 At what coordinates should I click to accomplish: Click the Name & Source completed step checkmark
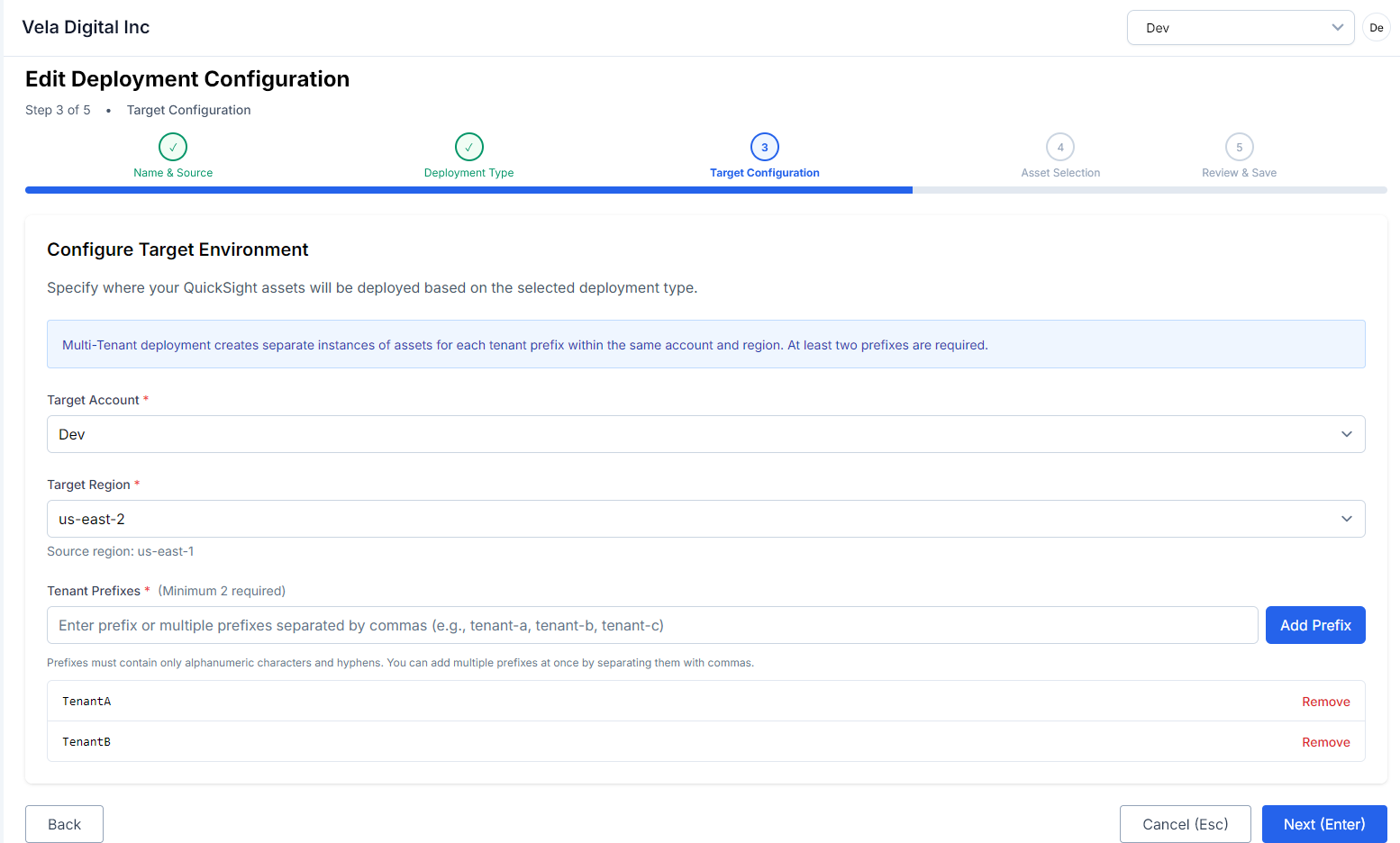(173, 147)
